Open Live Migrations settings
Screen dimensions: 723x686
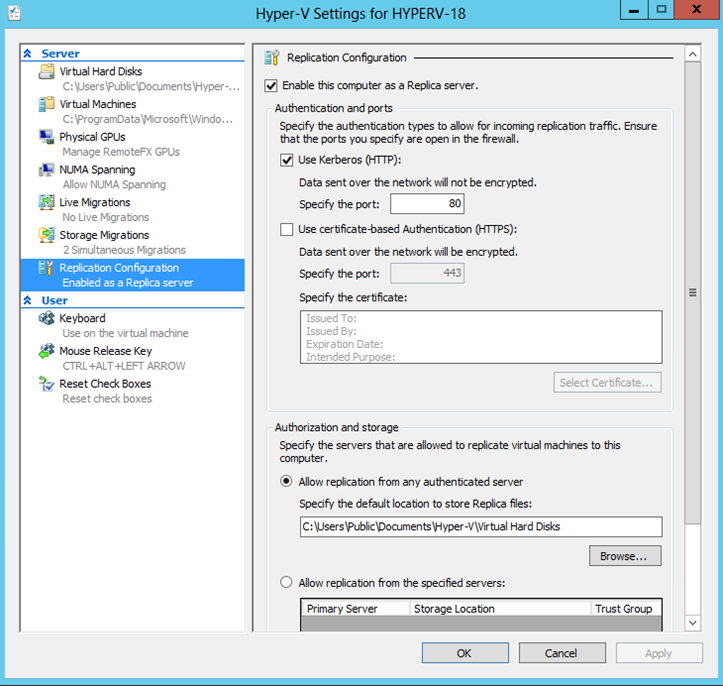(x=95, y=202)
